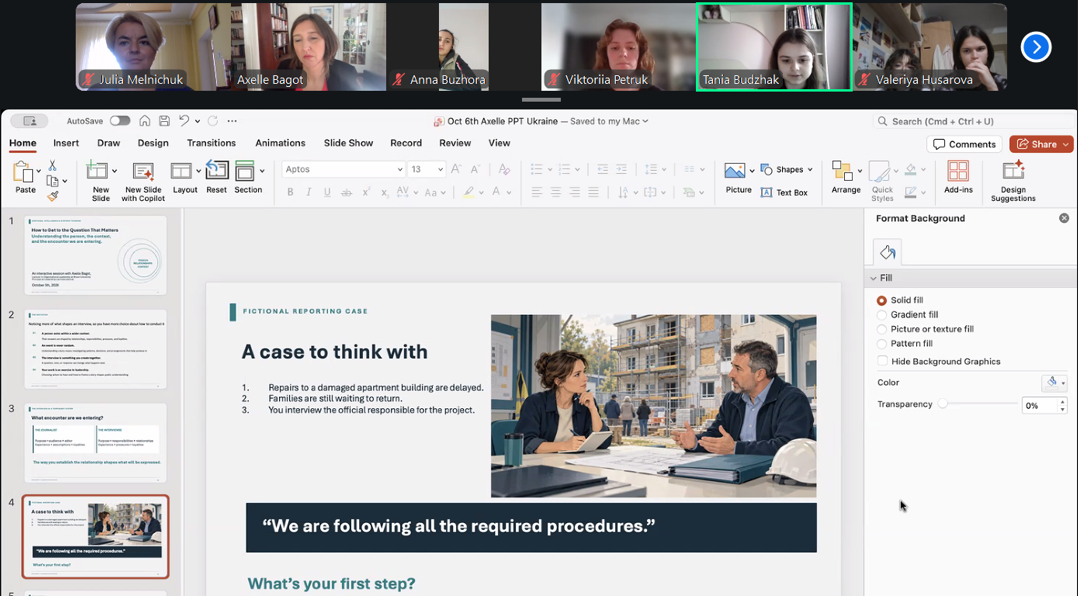Select the Fill paint bucket tab
The image size is (1078, 596).
point(888,252)
